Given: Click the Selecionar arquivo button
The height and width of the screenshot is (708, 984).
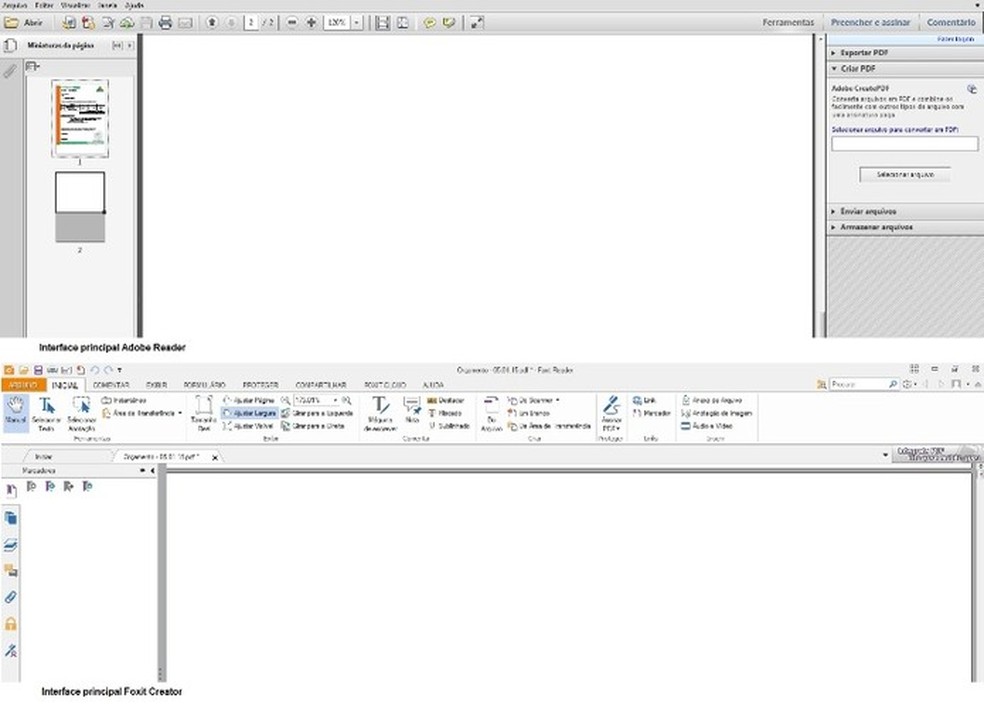Looking at the screenshot, I should [905, 174].
